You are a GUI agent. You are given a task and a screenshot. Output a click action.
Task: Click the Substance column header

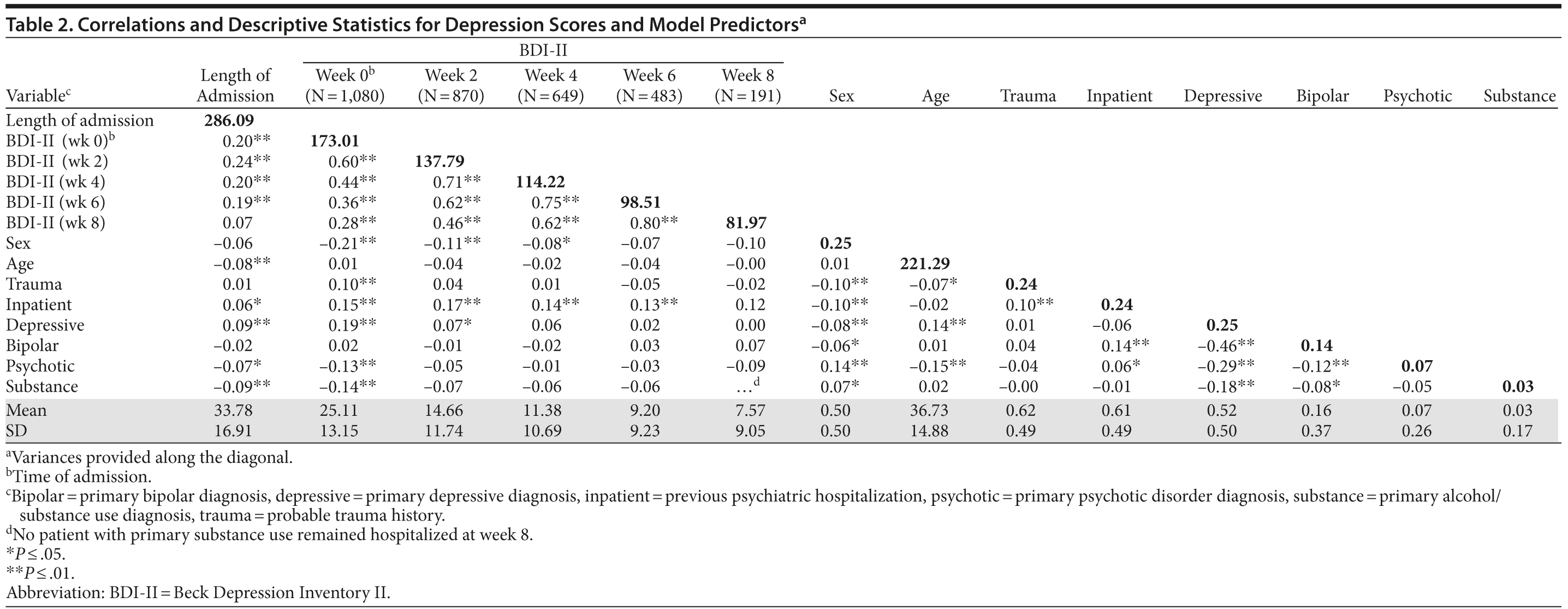tap(1519, 96)
